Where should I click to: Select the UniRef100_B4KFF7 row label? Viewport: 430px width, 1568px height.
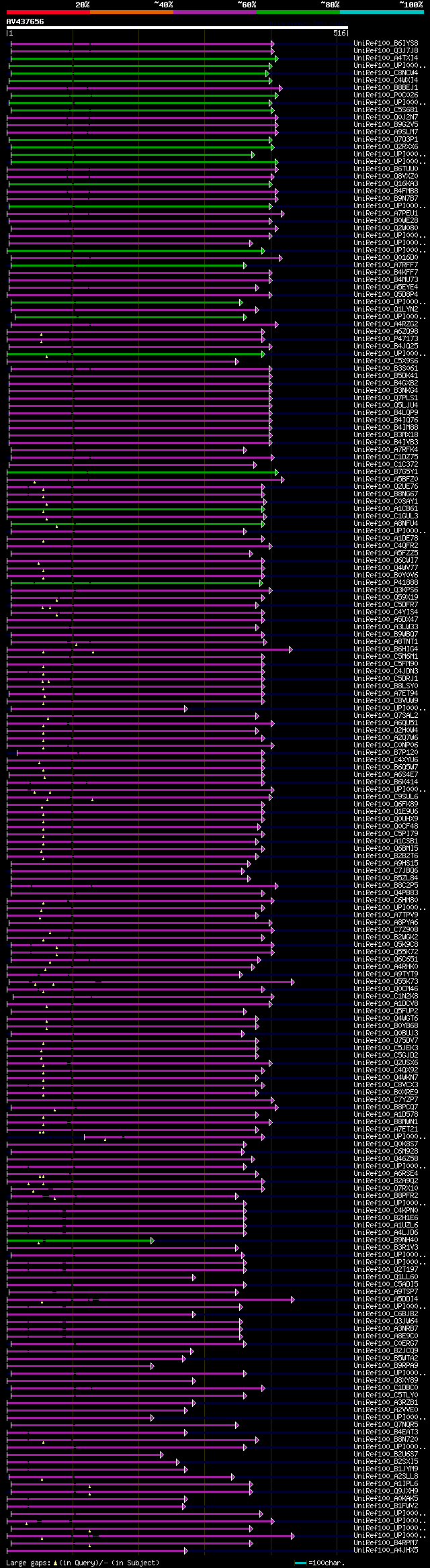[386, 272]
